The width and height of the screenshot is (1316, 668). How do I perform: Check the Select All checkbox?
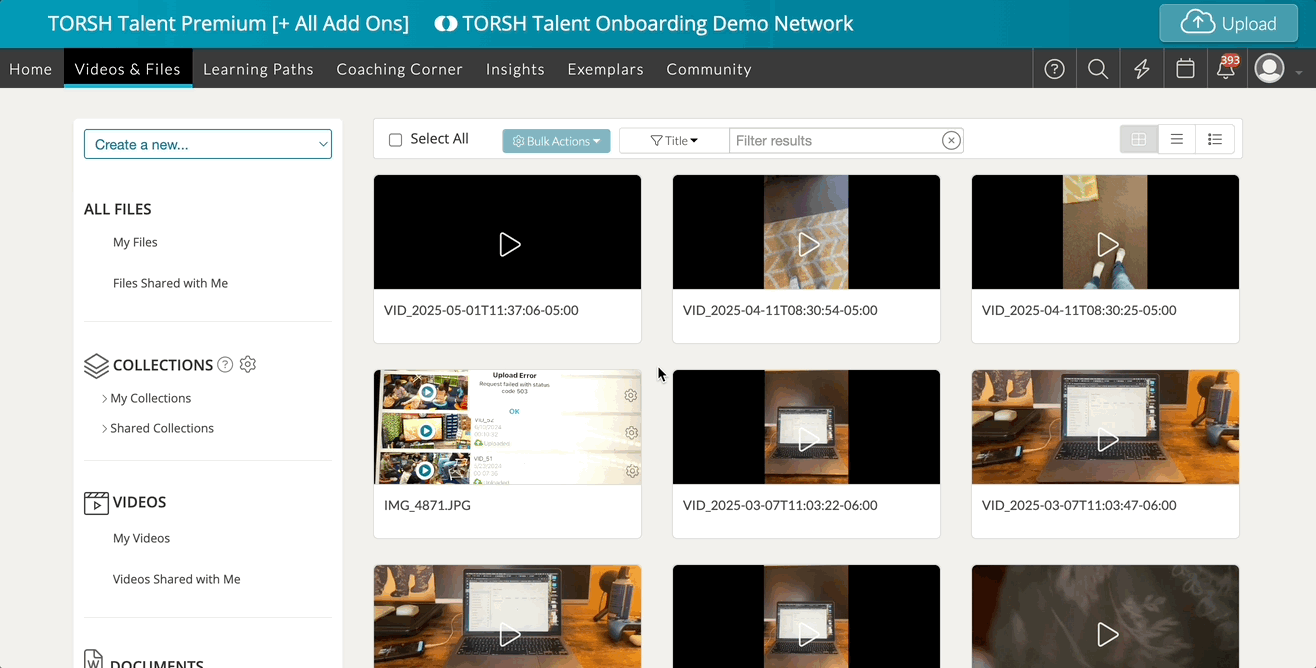(396, 140)
